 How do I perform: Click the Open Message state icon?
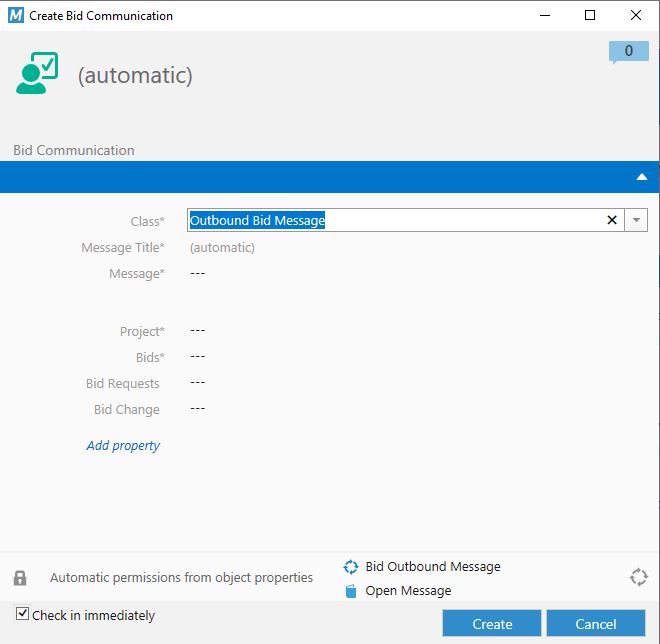click(351, 591)
